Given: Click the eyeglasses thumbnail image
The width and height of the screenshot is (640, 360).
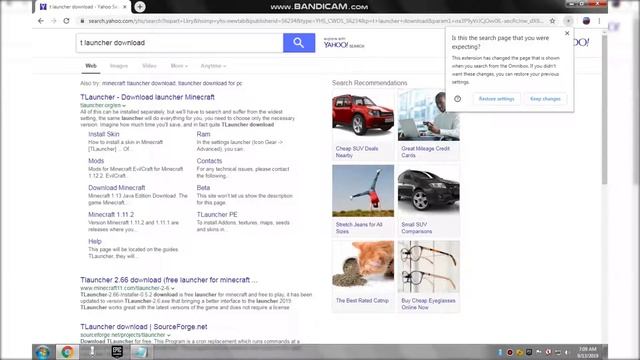Looking at the screenshot, I should [x=429, y=266].
